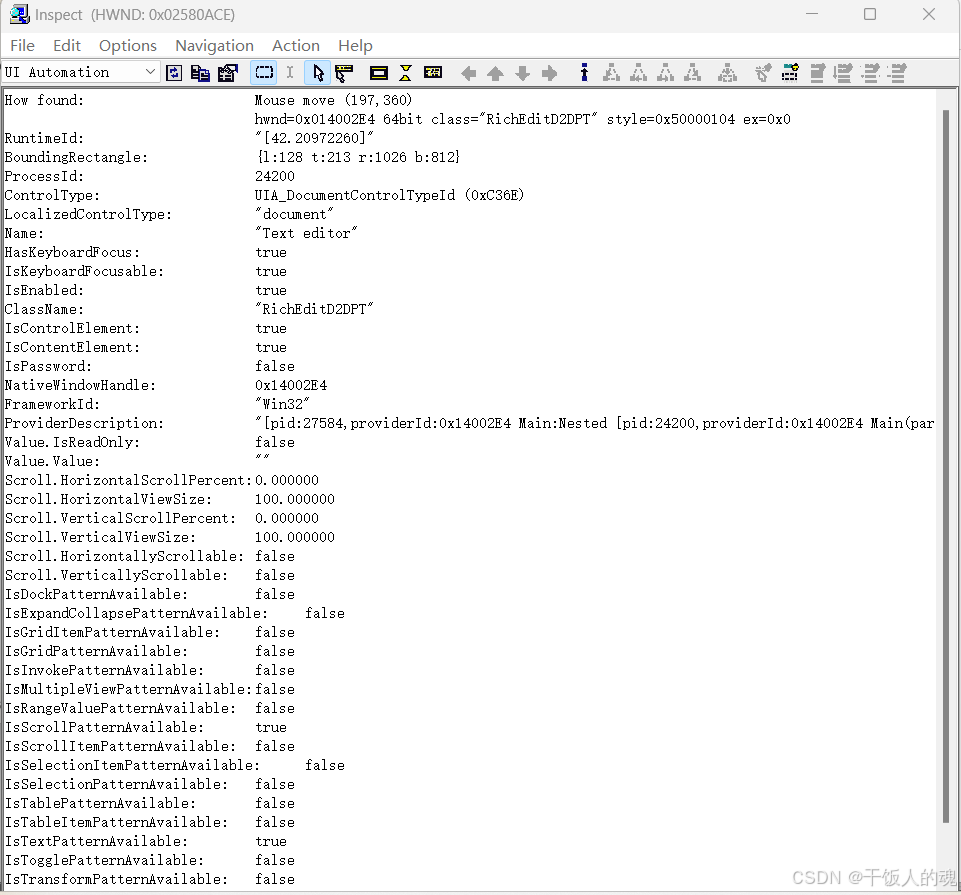Click the left navigate-to-previous-sibling arrow
This screenshot has height=895, width=961.
click(470, 72)
